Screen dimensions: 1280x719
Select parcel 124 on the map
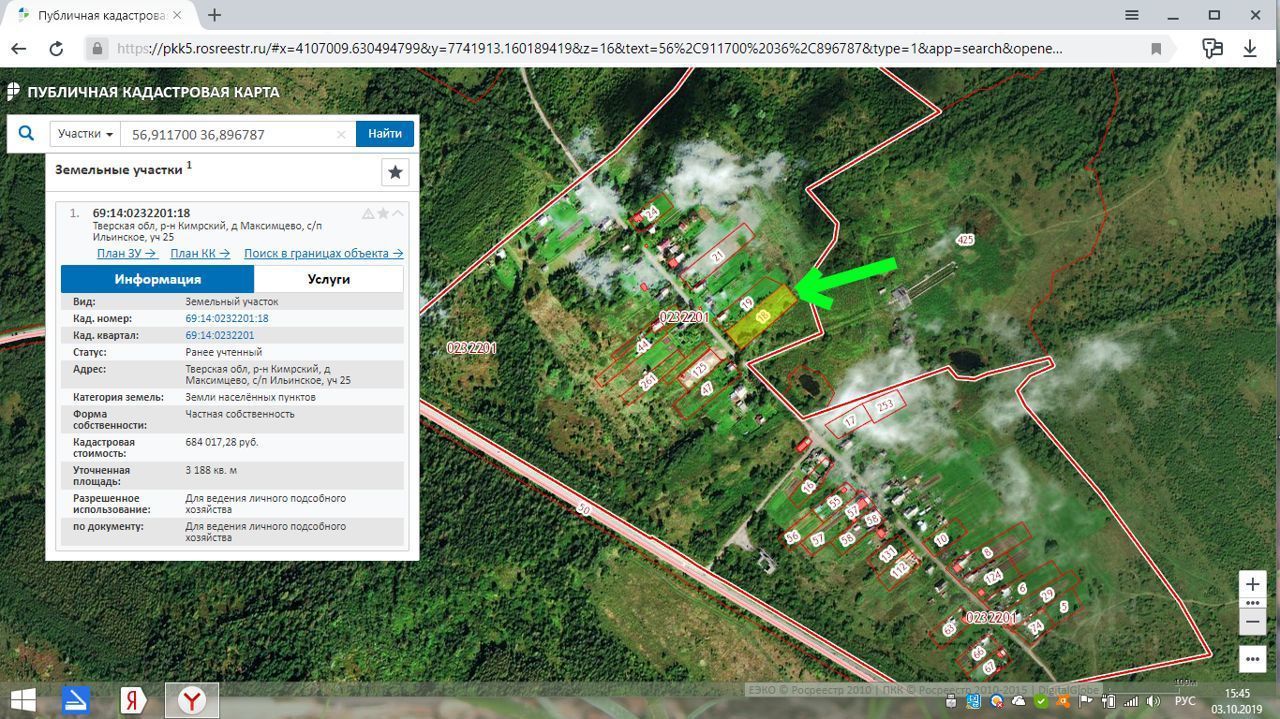tap(993, 577)
